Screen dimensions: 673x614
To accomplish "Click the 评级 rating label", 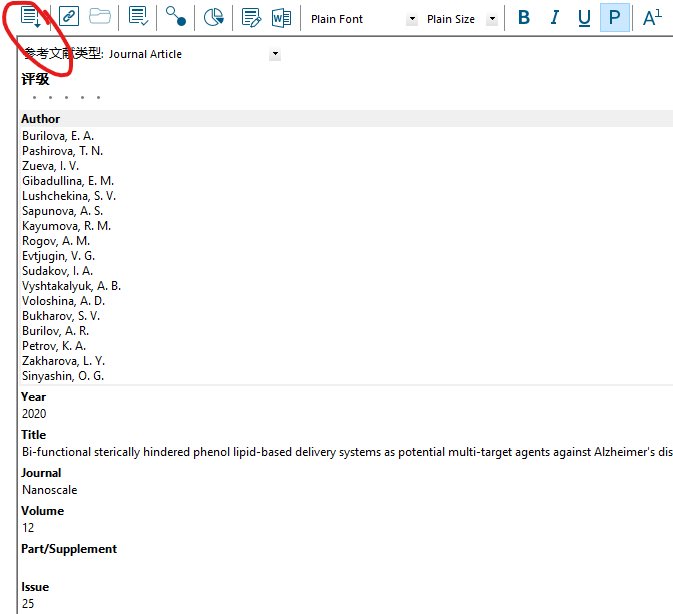I will tap(35, 79).
